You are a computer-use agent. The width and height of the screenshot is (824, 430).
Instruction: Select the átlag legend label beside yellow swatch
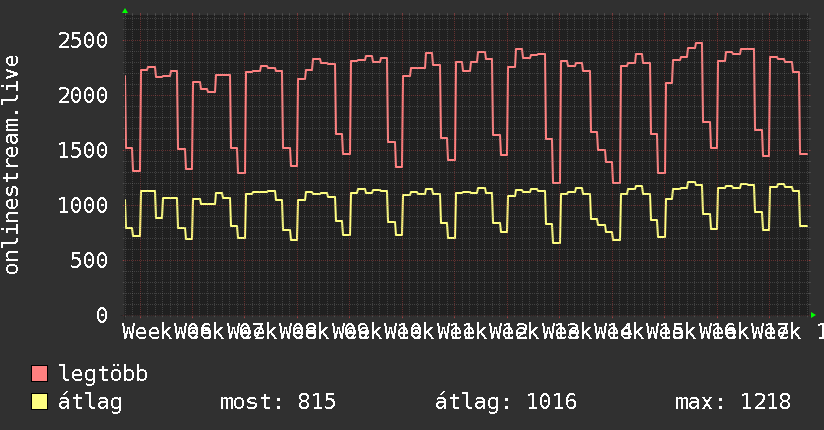[90, 402]
